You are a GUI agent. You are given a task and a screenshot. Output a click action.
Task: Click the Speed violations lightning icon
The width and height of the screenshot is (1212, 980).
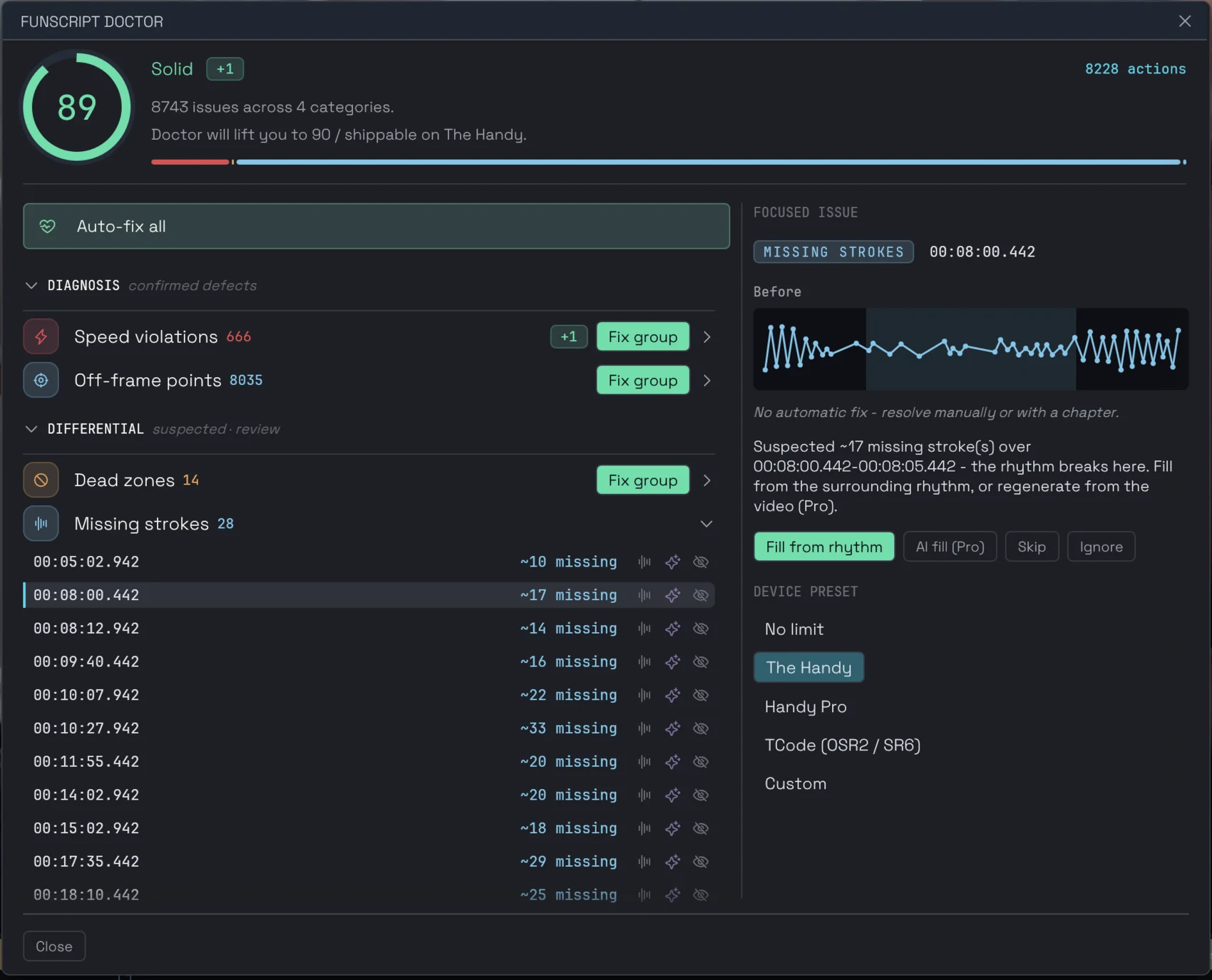tap(41, 336)
